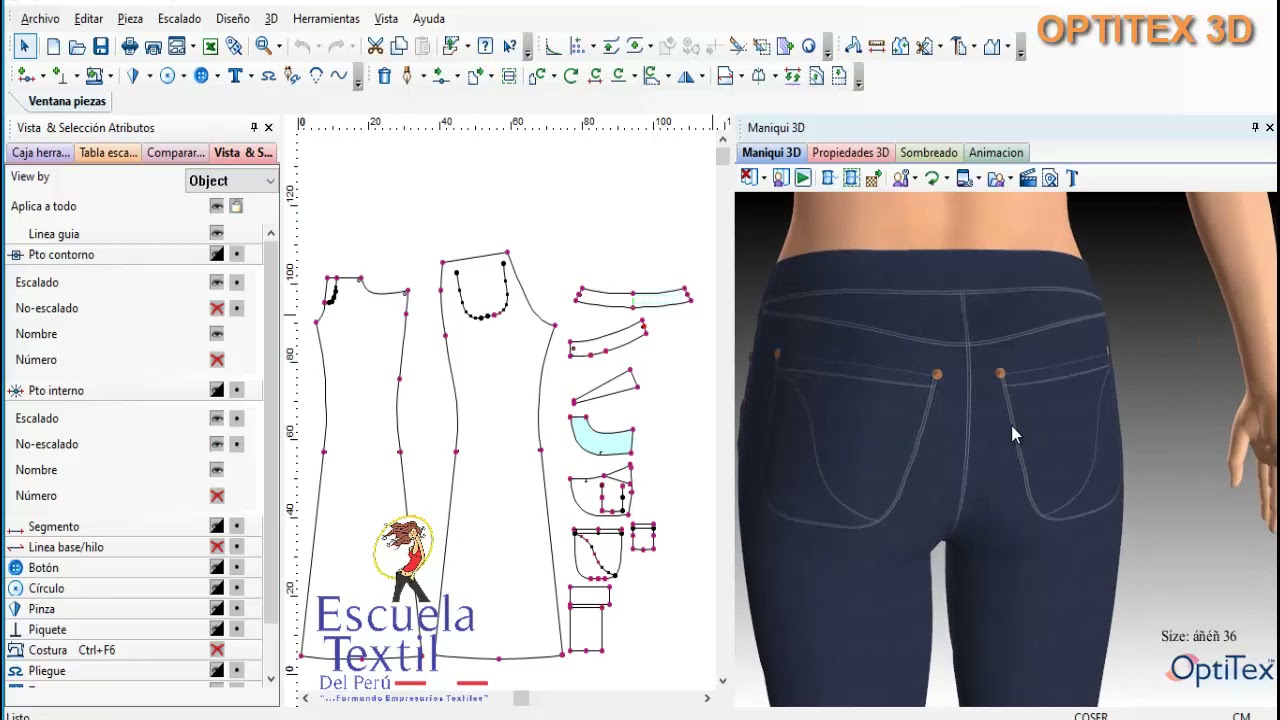
Task: Switch to the Tabla esca... tab
Action: pos(108,153)
